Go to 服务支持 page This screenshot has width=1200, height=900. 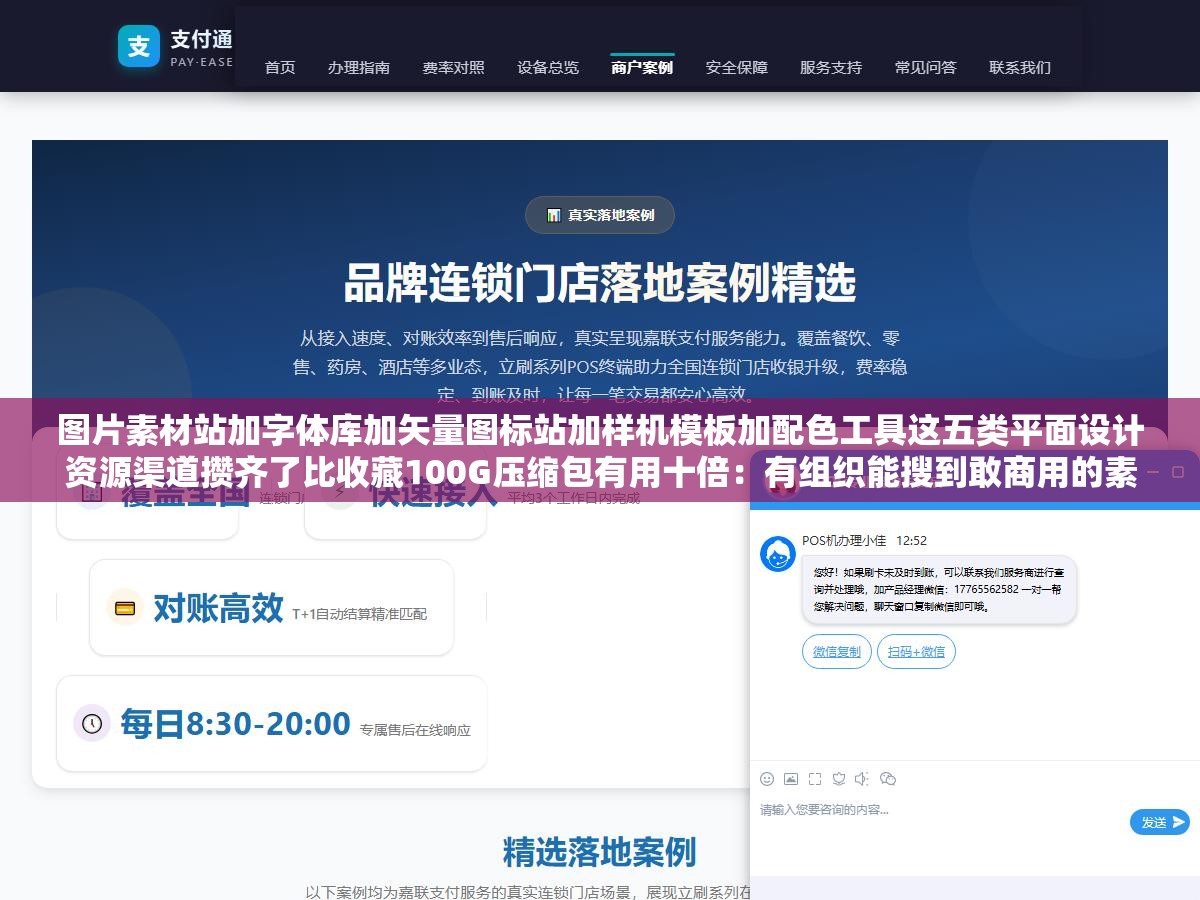[831, 68]
